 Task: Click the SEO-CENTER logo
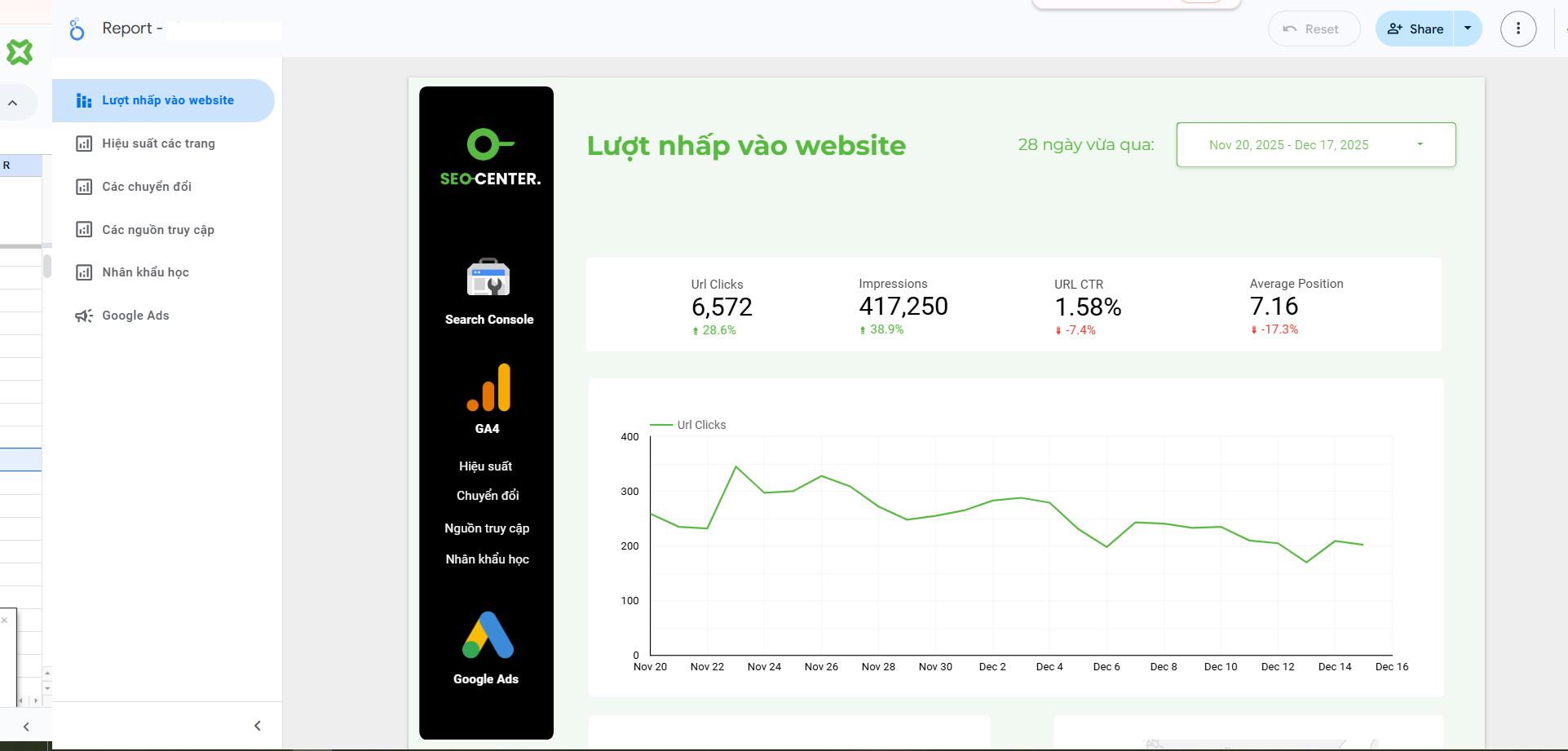click(490, 157)
